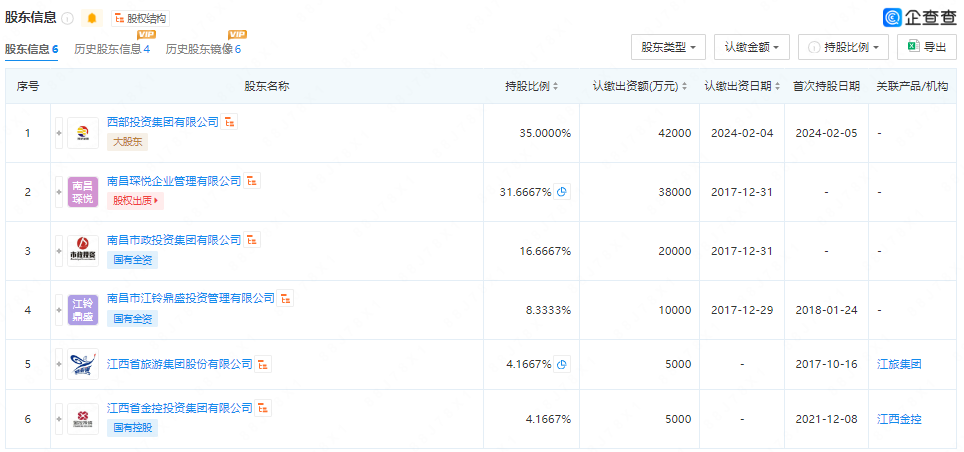Click the 2018-01-24 date cell
The height and width of the screenshot is (452, 964).
[826, 310]
